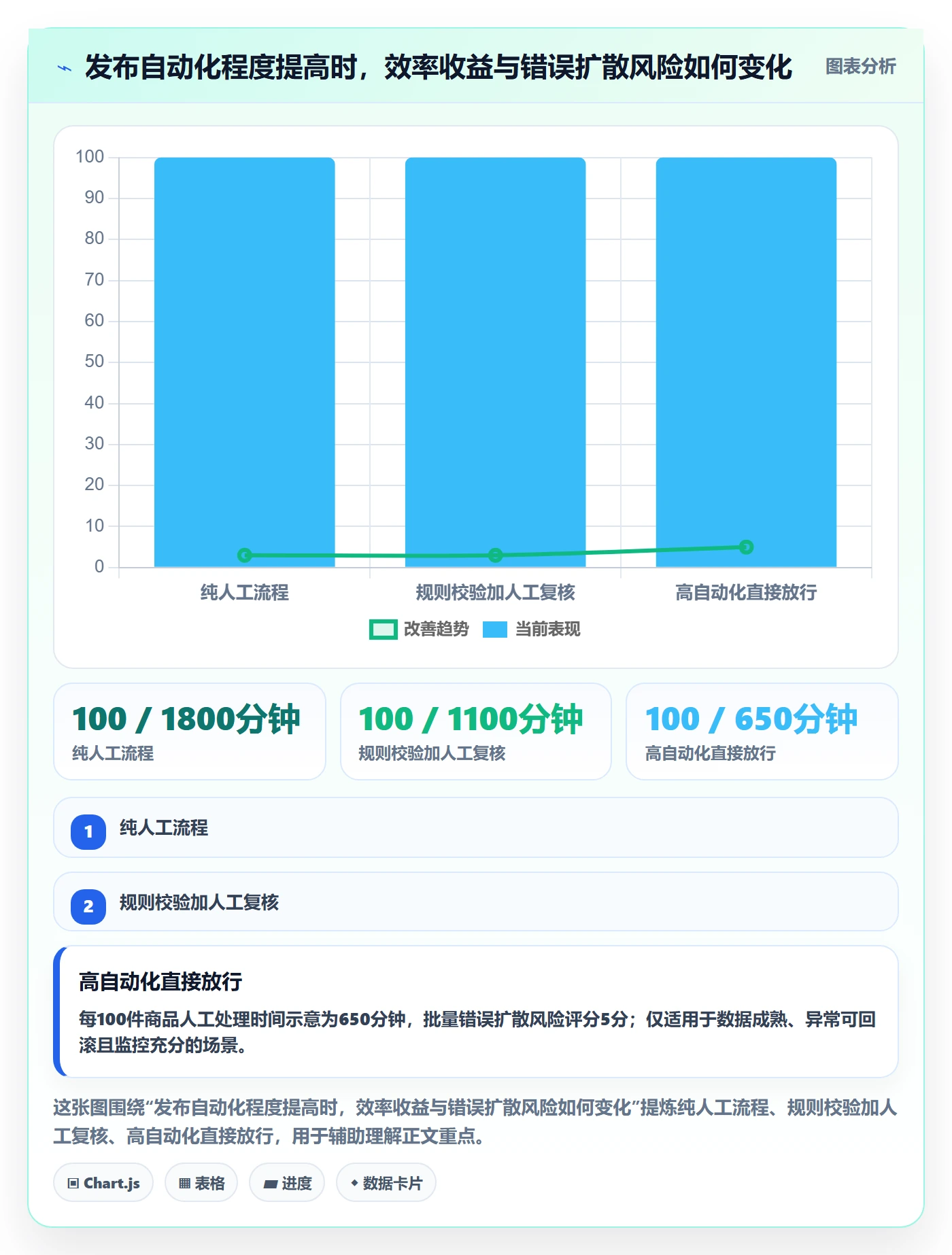Screen dimensions: 952x1255
Task: Click the 纯人工流程 x-axis label
Action: (245, 593)
